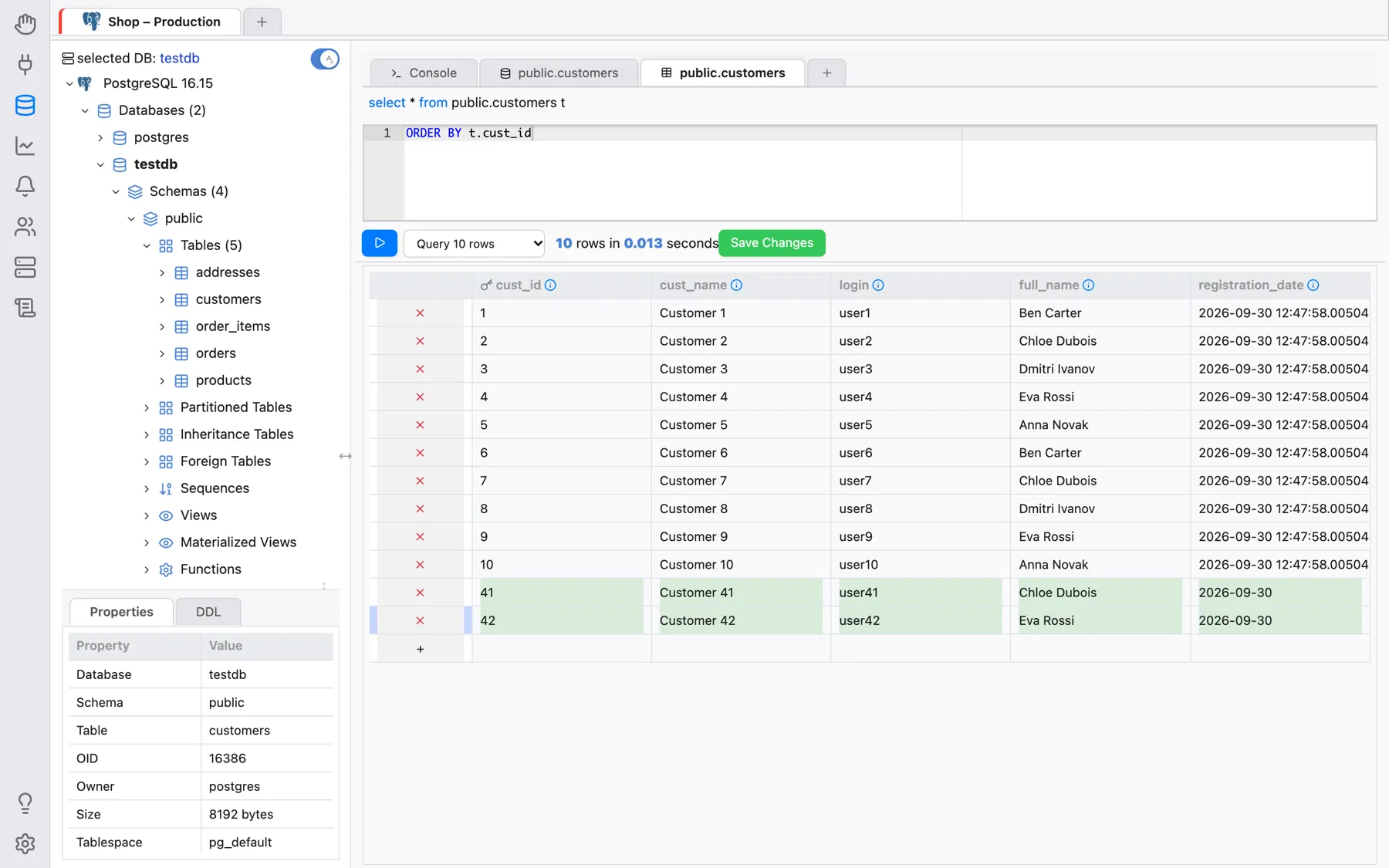Viewport: 1389px width, 868px height.
Task: Switch to the first public.customers tab
Action: pyautogui.click(x=559, y=73)
